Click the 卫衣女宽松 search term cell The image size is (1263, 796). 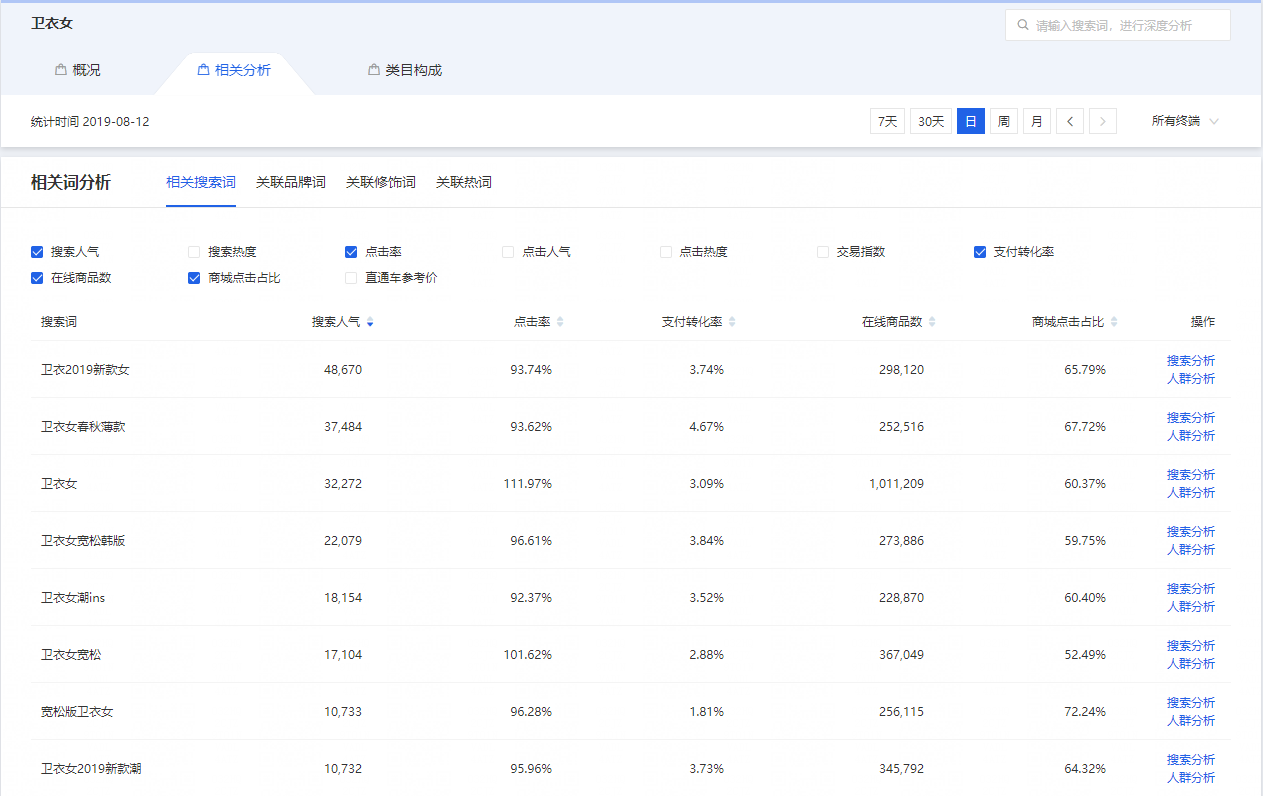71,655
